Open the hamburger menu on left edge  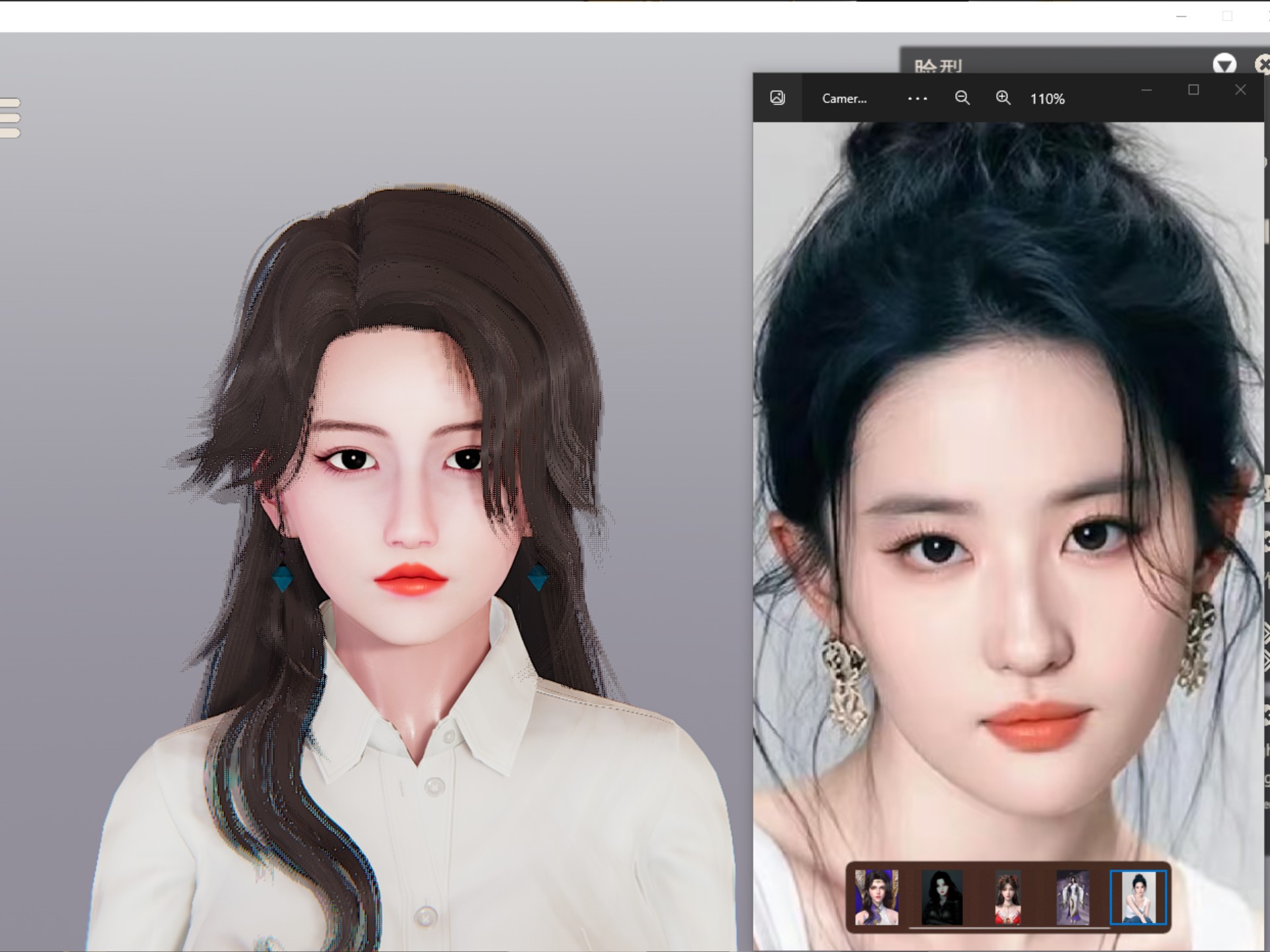(x=10, y=118)
